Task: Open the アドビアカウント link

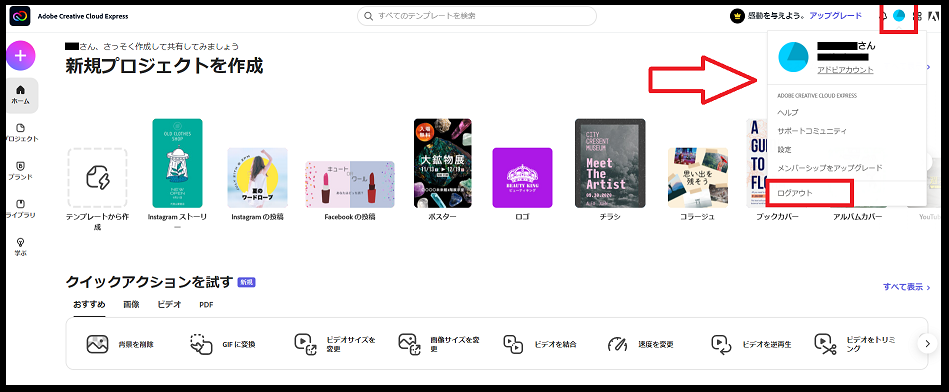Action: [845, 70]
